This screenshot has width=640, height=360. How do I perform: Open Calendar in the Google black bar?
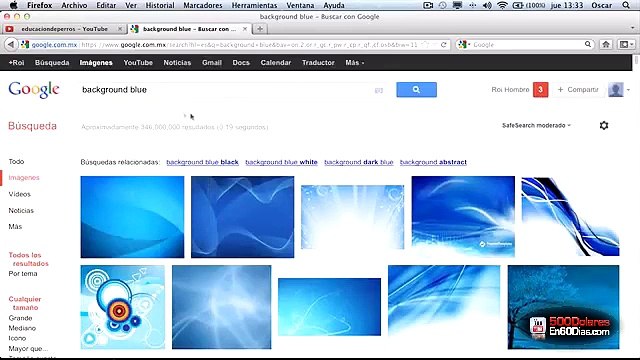click(276, 62)
